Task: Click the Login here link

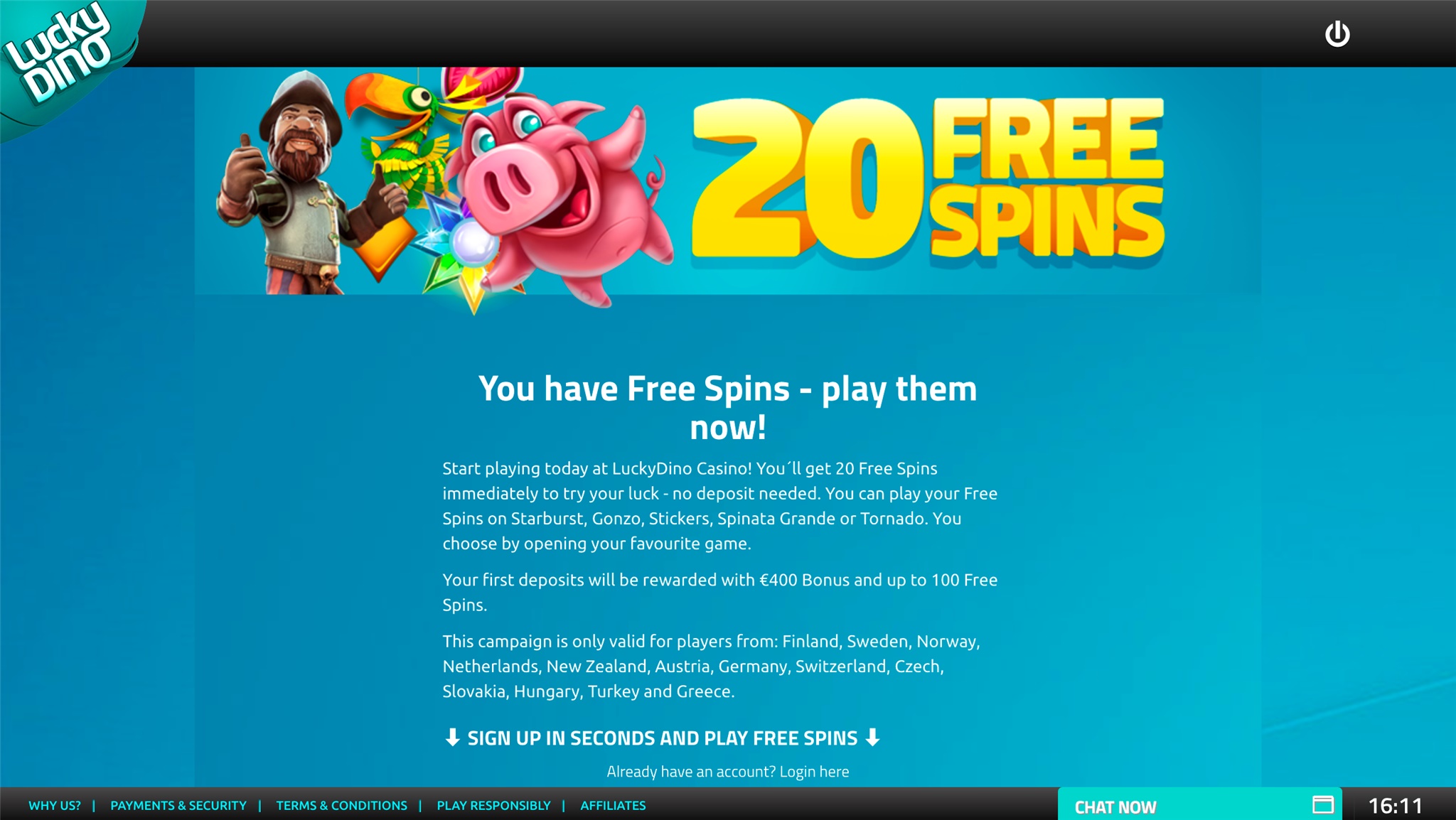Action: pyautogui.click(x=814, y=772)
